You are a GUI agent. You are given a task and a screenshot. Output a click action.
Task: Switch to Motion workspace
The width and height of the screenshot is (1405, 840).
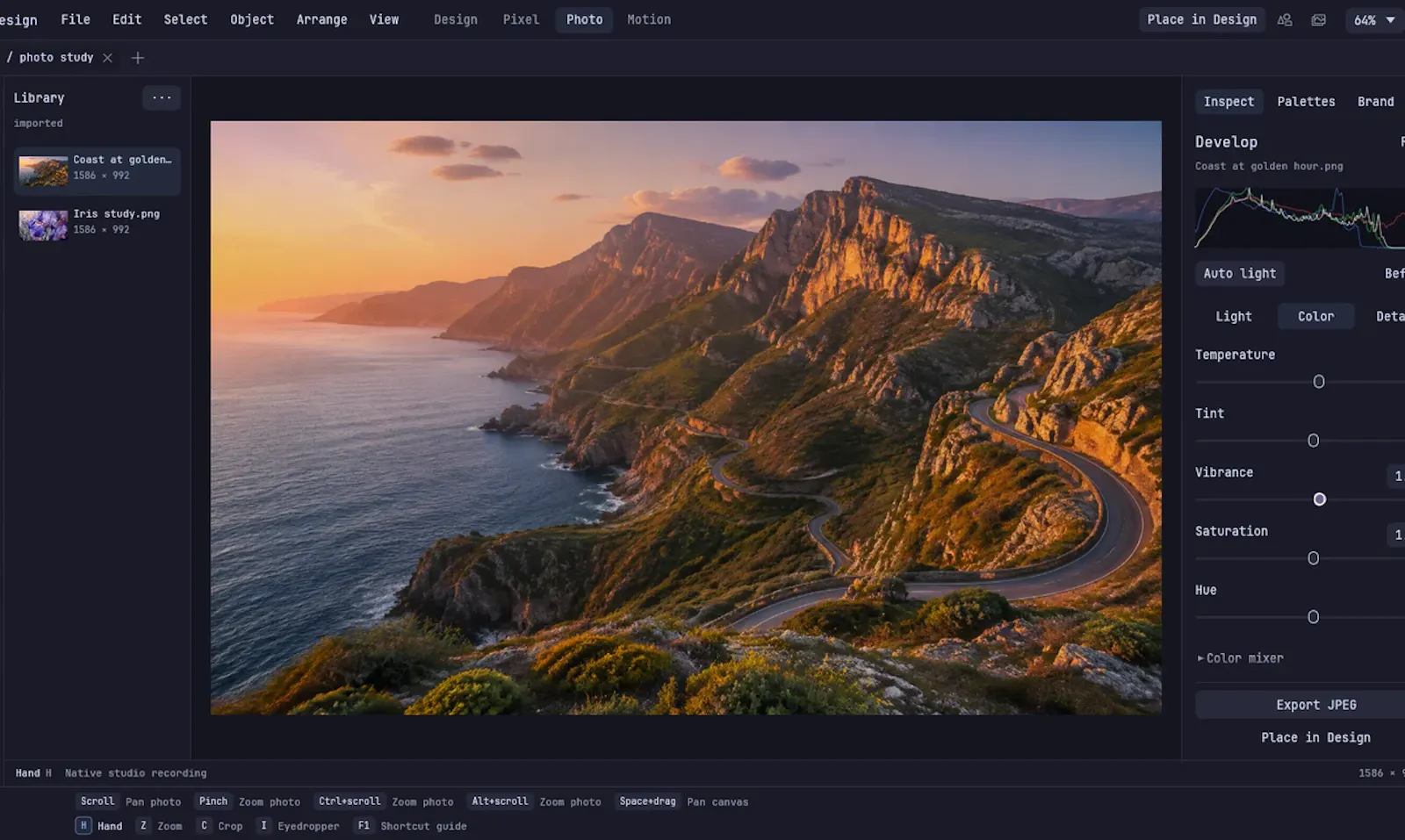tap(649, 19)
